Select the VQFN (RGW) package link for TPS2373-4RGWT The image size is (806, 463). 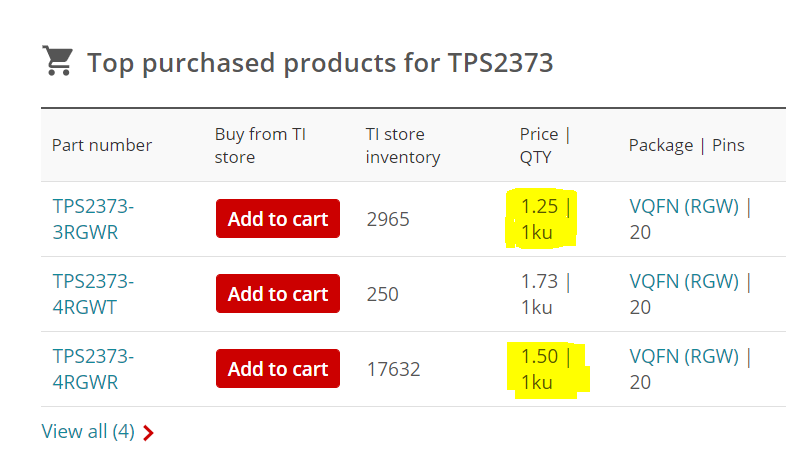tap(684, 282)
